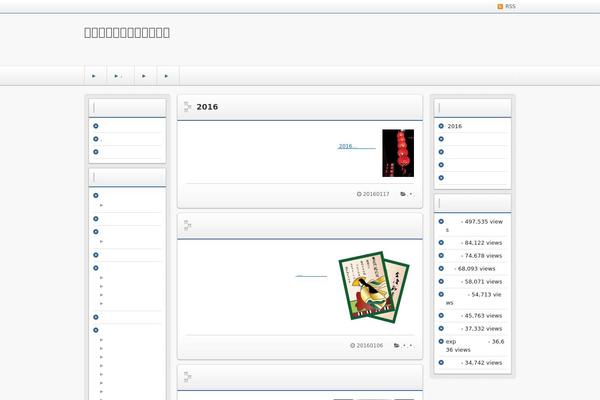Click the site title in header
600x400 pixels.
tap(127, 32)
